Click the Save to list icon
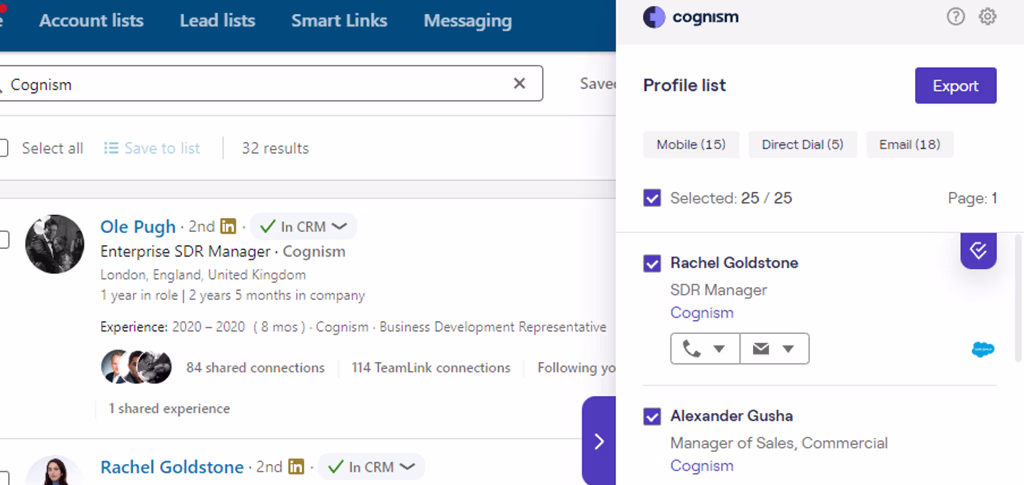Screen dimensions: 1024x485 tap(111, 148)
